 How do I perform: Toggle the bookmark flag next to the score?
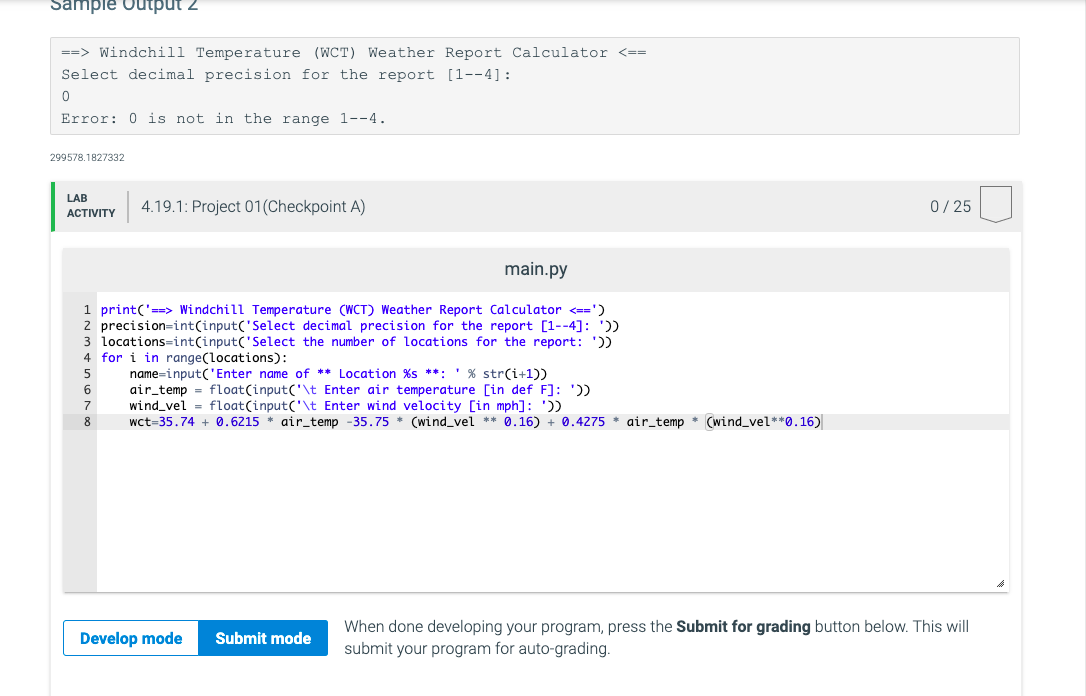tap(996, 205)
